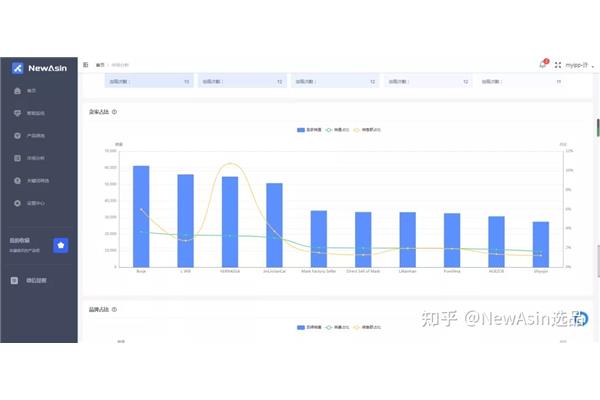Collapse the sidebar with the header fold icon
Image resolution: width=600 pixels, height=400 pixels.
86,65
